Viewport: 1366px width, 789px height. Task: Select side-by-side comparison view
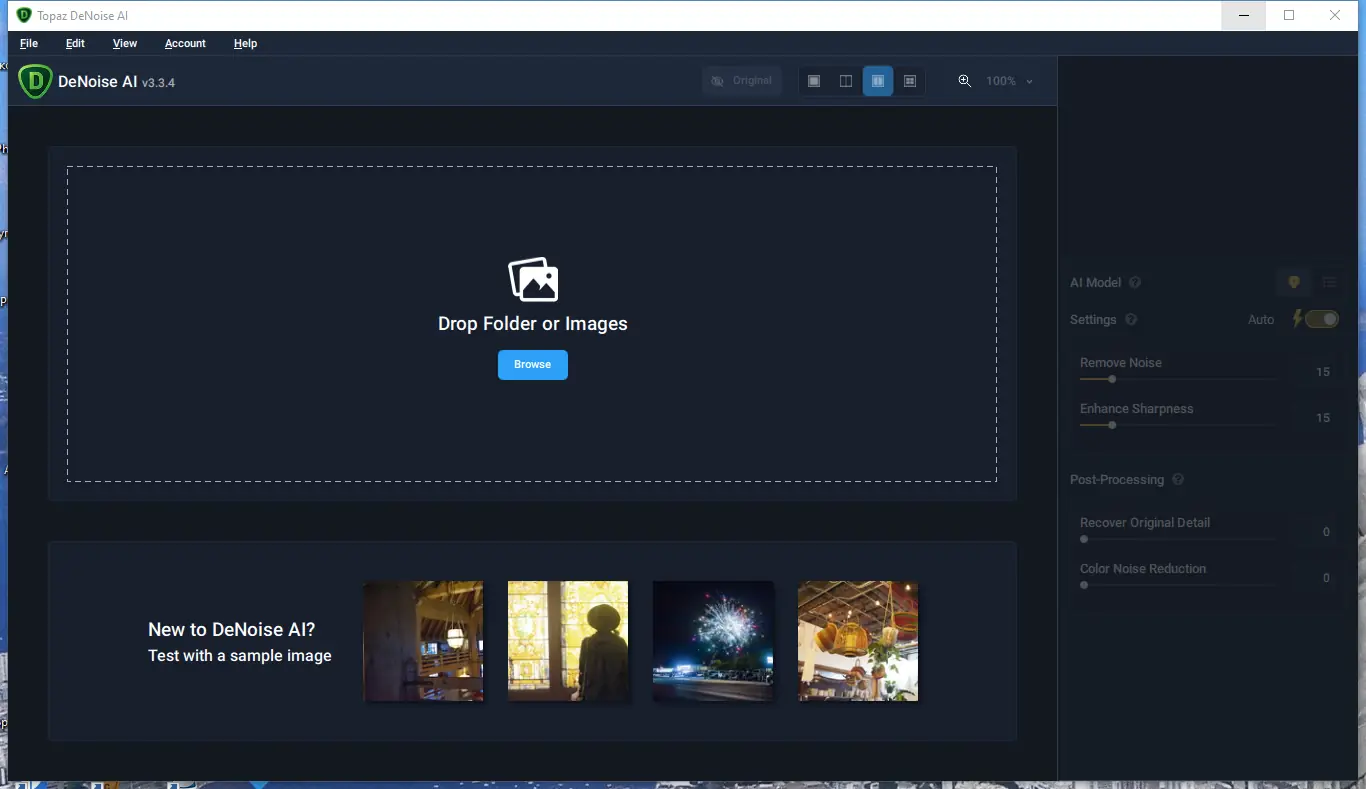pos(878,81)
